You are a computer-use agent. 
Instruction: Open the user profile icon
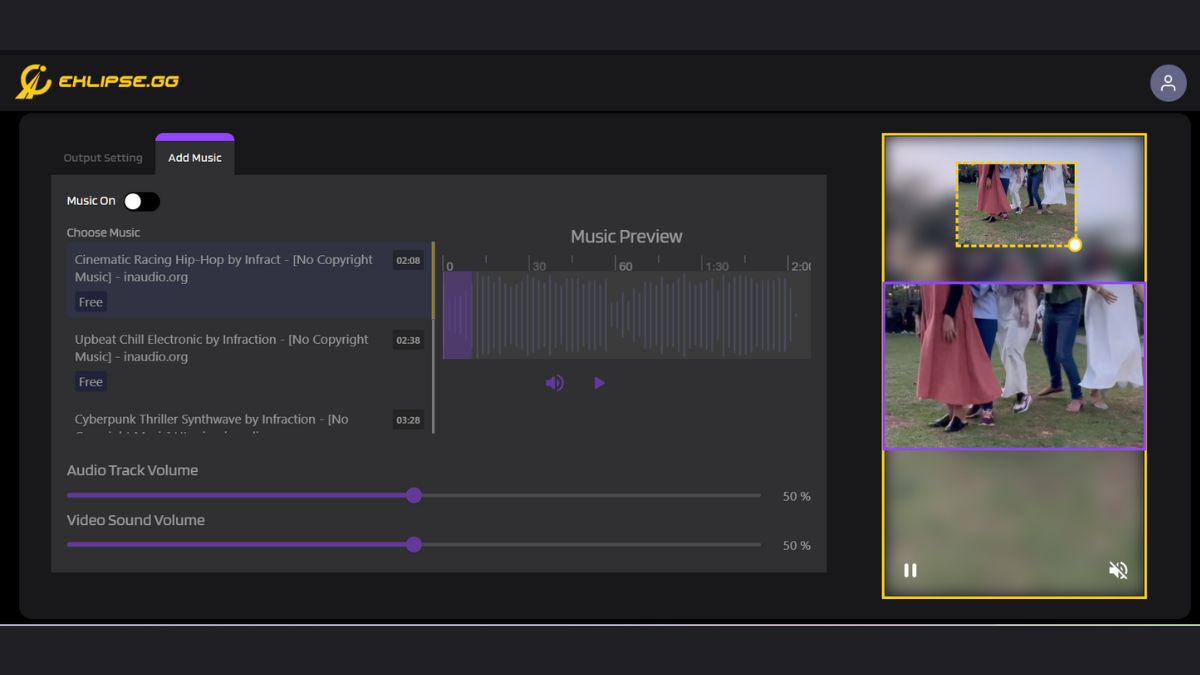(1168, 82)
